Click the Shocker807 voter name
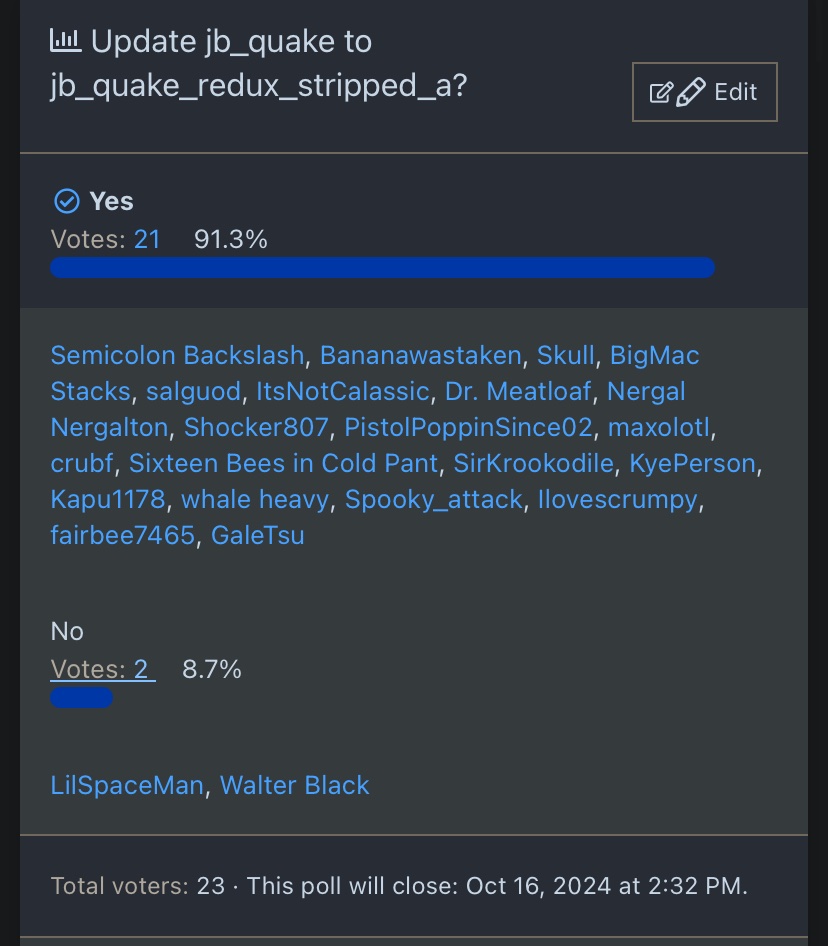 pos(256,428)
